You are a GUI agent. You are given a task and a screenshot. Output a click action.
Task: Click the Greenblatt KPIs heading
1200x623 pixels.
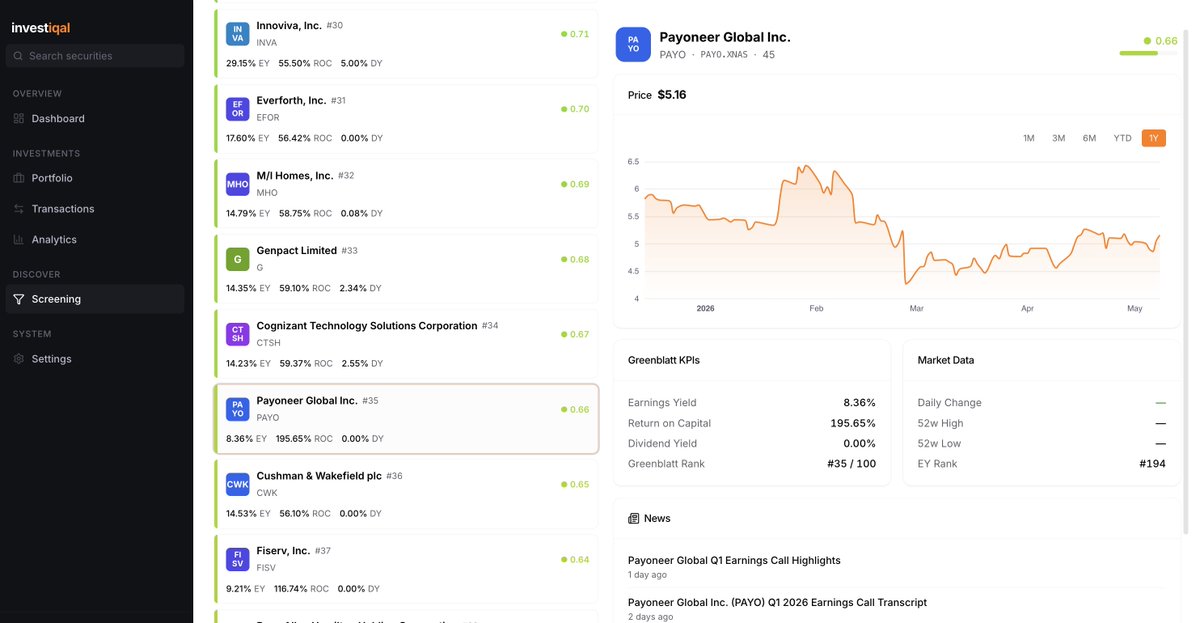click(x=664, y=360)
